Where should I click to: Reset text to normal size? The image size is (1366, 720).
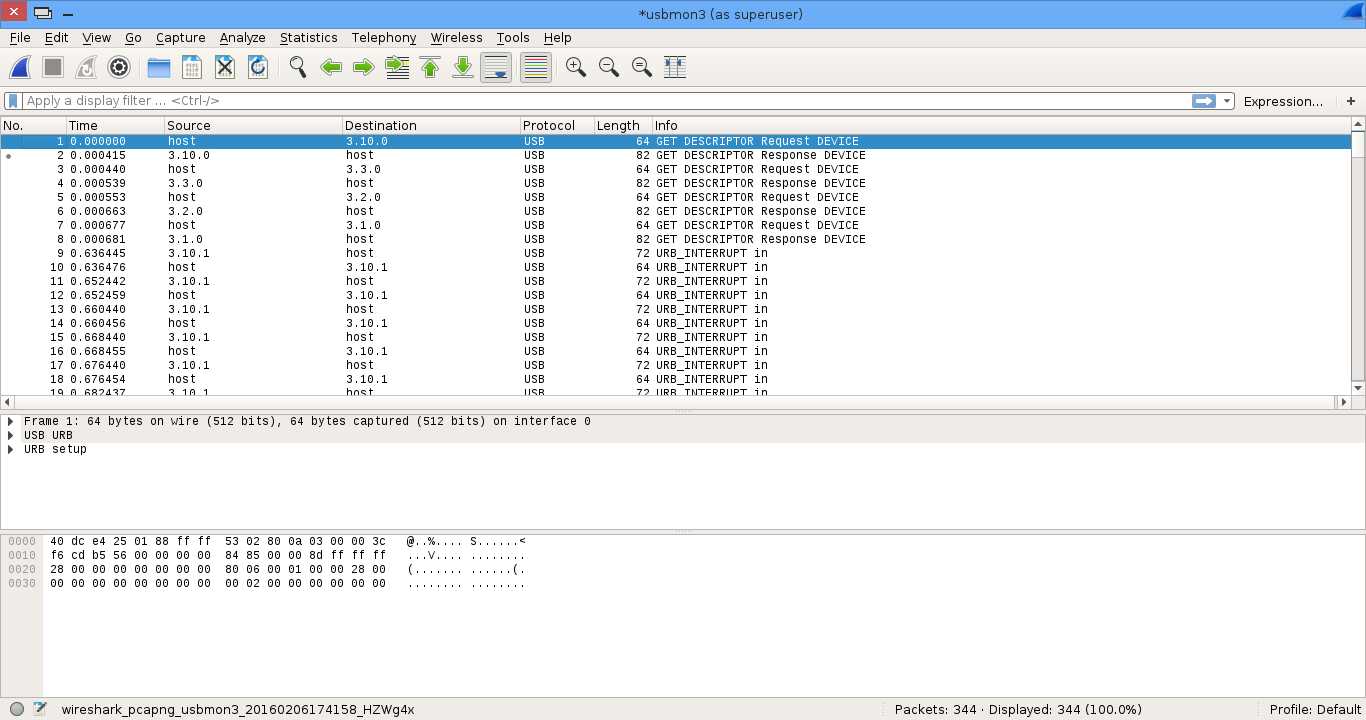point(642,67)
